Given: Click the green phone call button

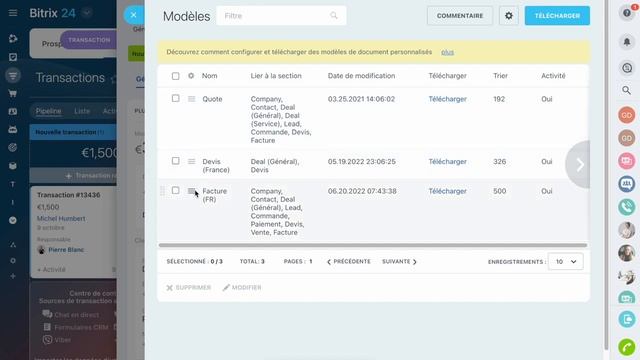Looking at the screenshot, I should pos(627,347).
